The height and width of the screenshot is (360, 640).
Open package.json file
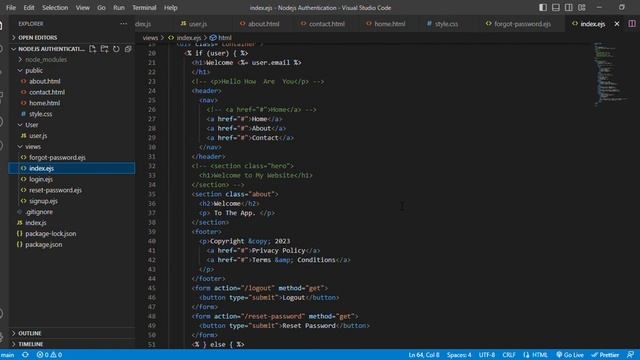pyautogui.click(x=44, y=245)
